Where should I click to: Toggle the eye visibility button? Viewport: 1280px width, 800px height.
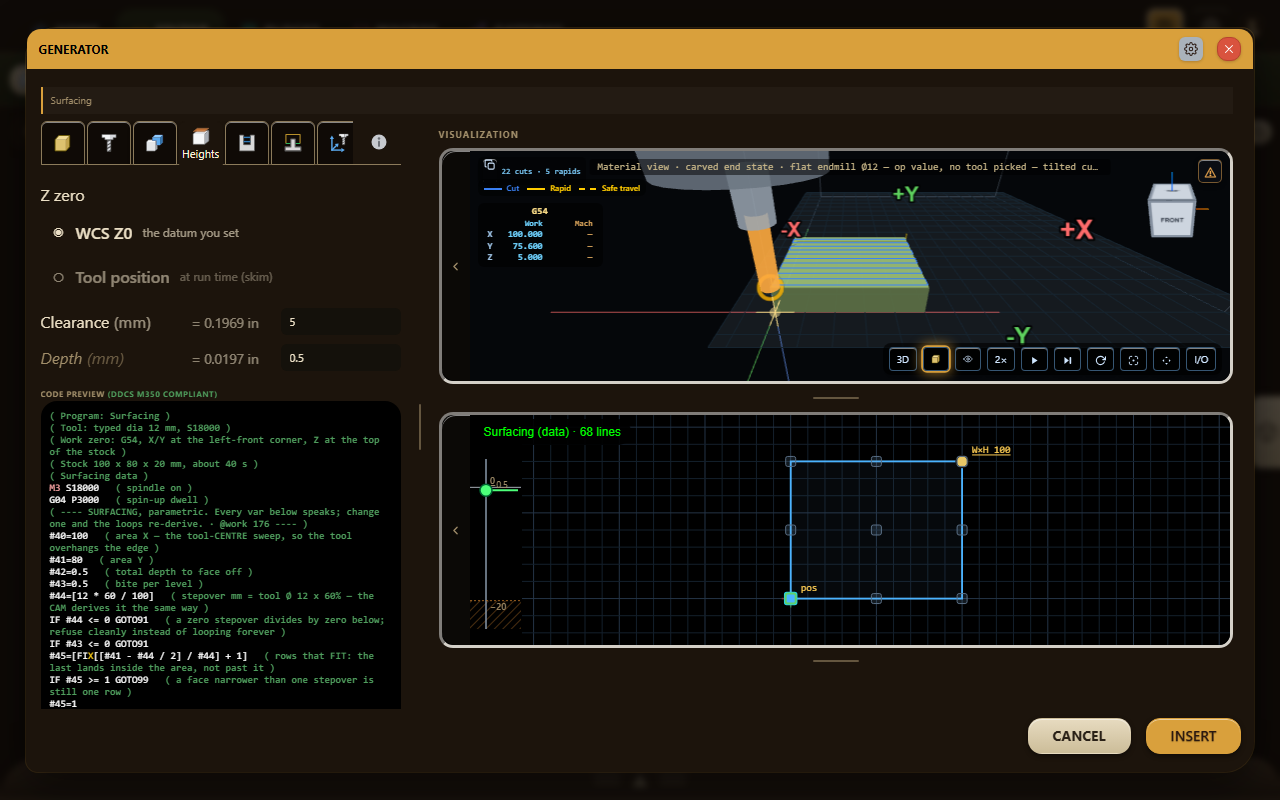tap(968, 359)
